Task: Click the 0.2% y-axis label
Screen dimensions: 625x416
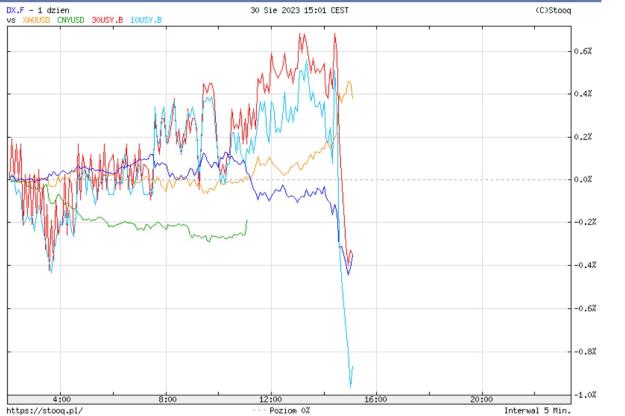Action: click(583, 137)
